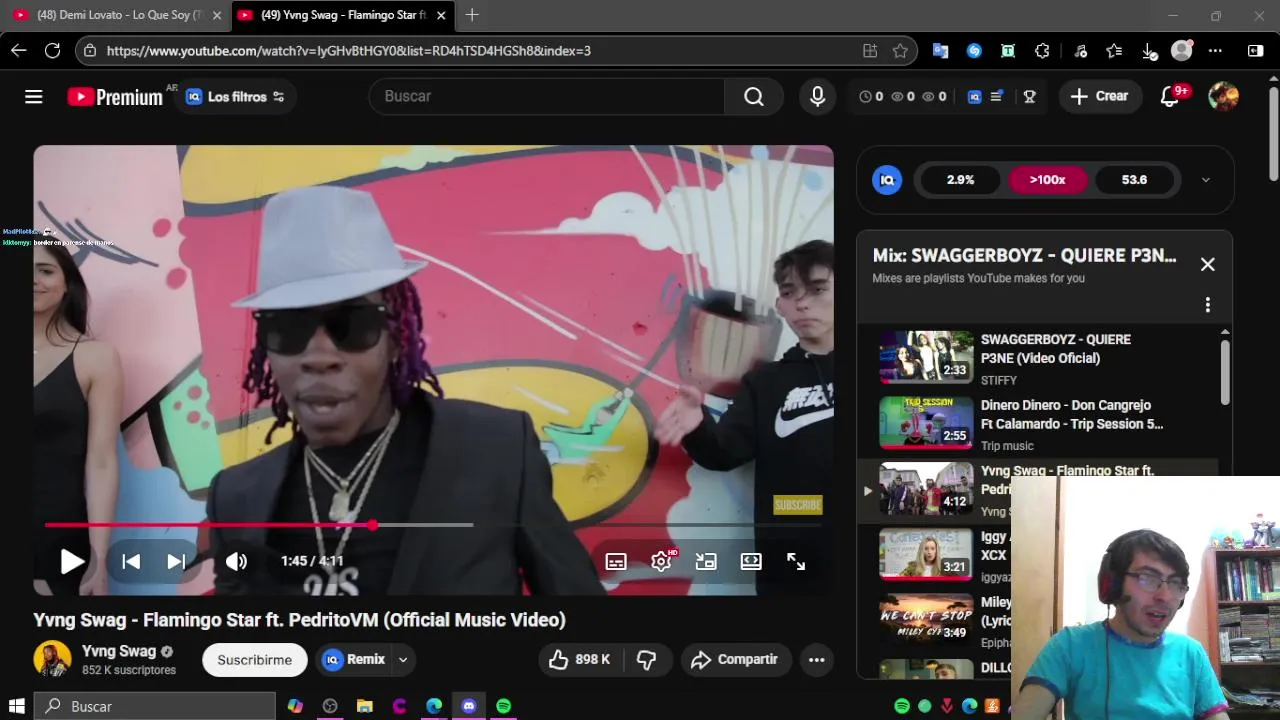Screen dimensions: 1280x720
Task: Open Discord from the taskbar
Action: [469, 706]
